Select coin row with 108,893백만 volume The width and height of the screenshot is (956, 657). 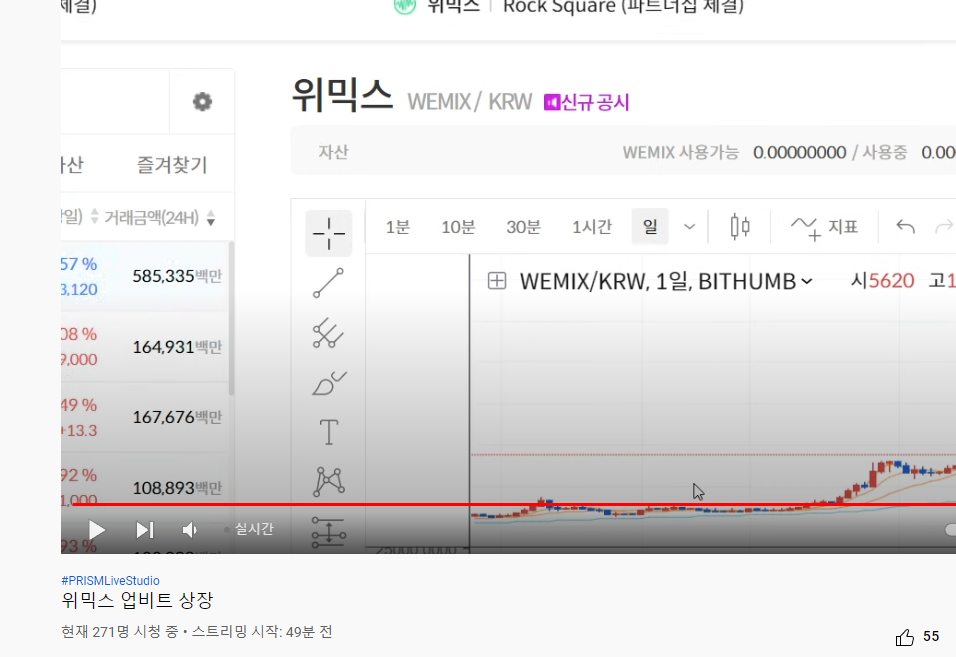(148, 488)
